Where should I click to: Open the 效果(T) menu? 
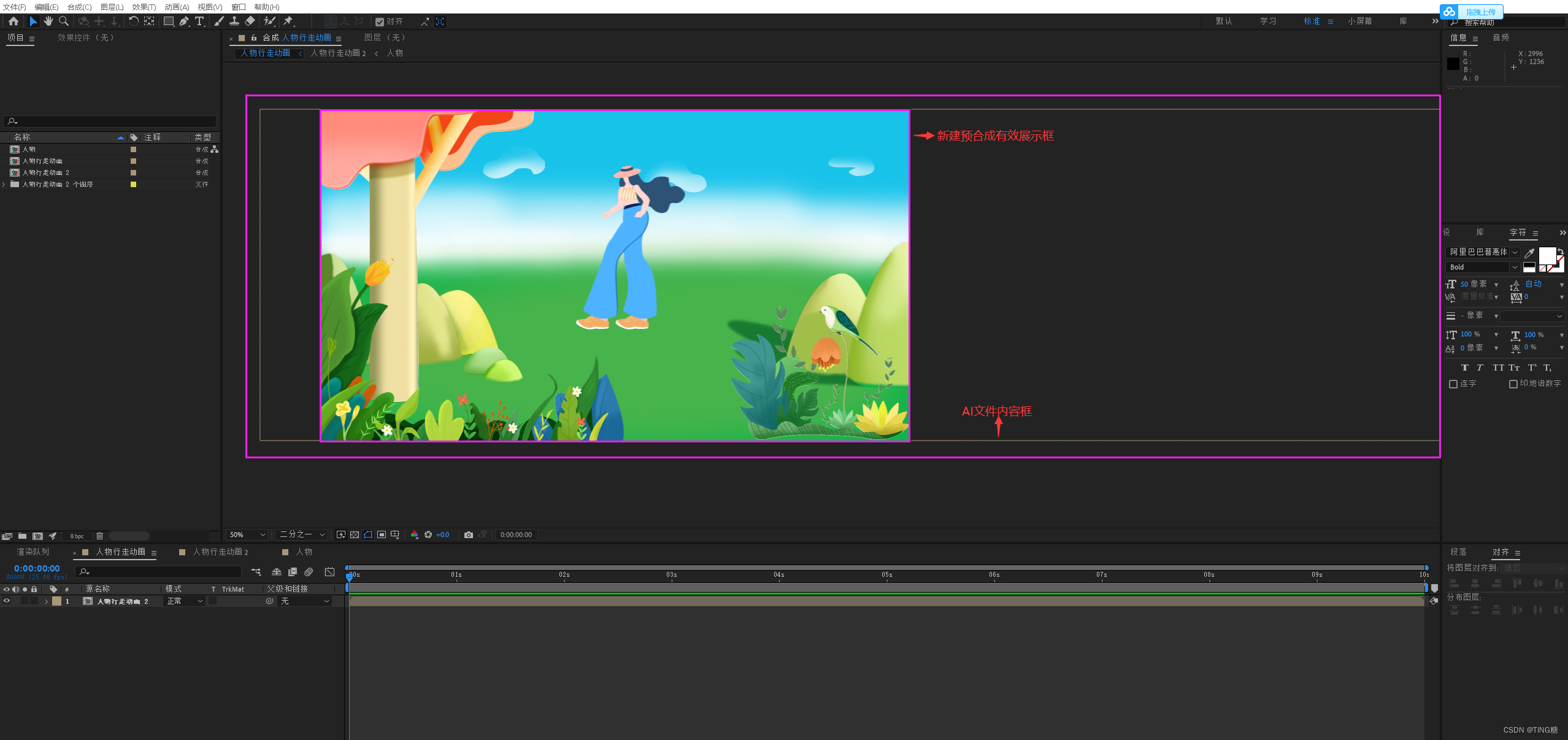(x=144, y=7)
